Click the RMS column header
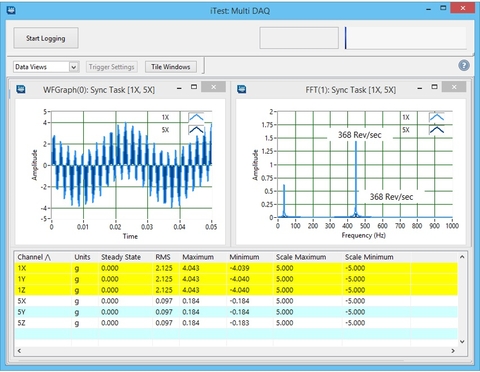 coord(163,257)
